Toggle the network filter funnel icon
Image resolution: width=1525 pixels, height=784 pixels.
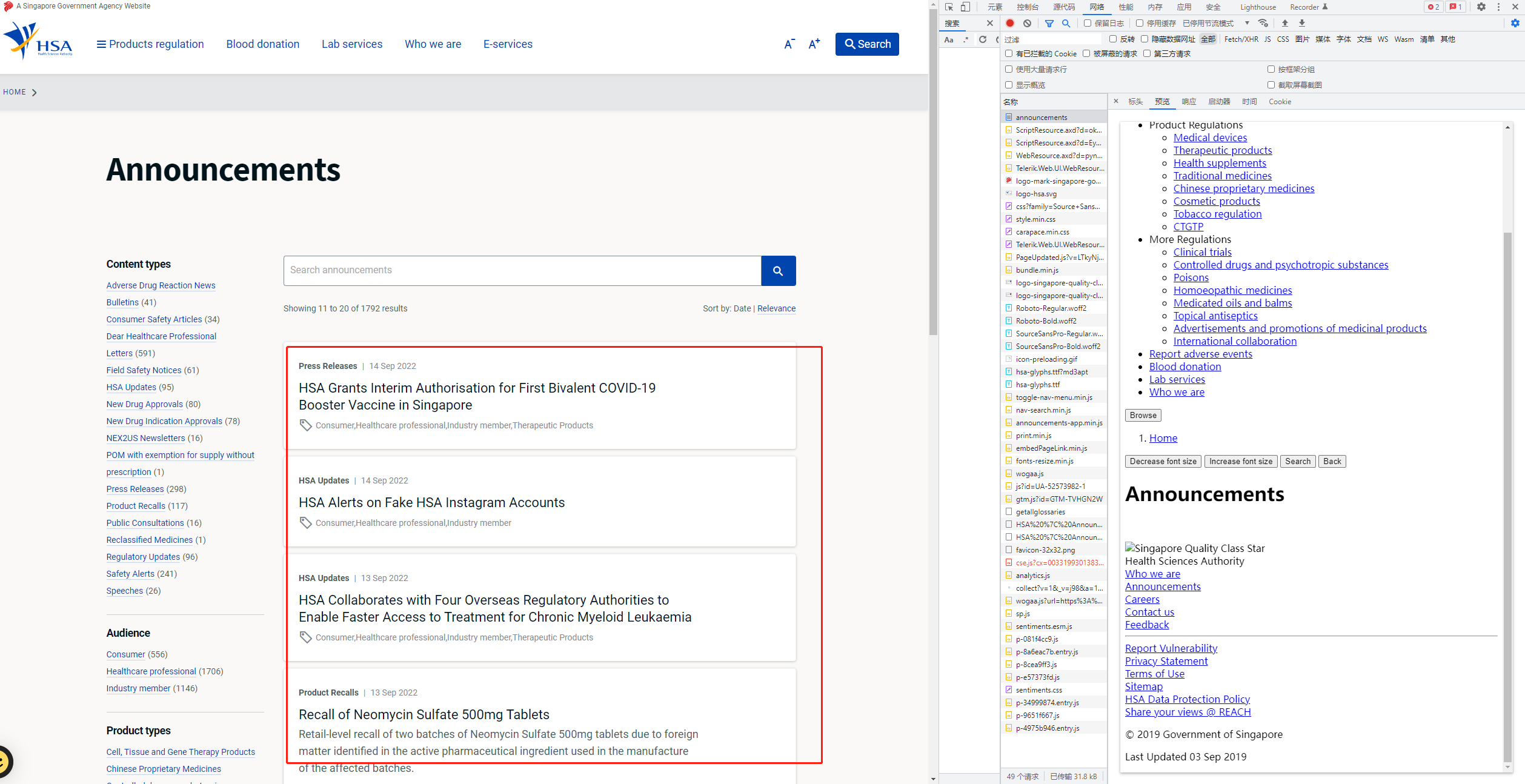pyautogui.click(x=1049, y=23)
